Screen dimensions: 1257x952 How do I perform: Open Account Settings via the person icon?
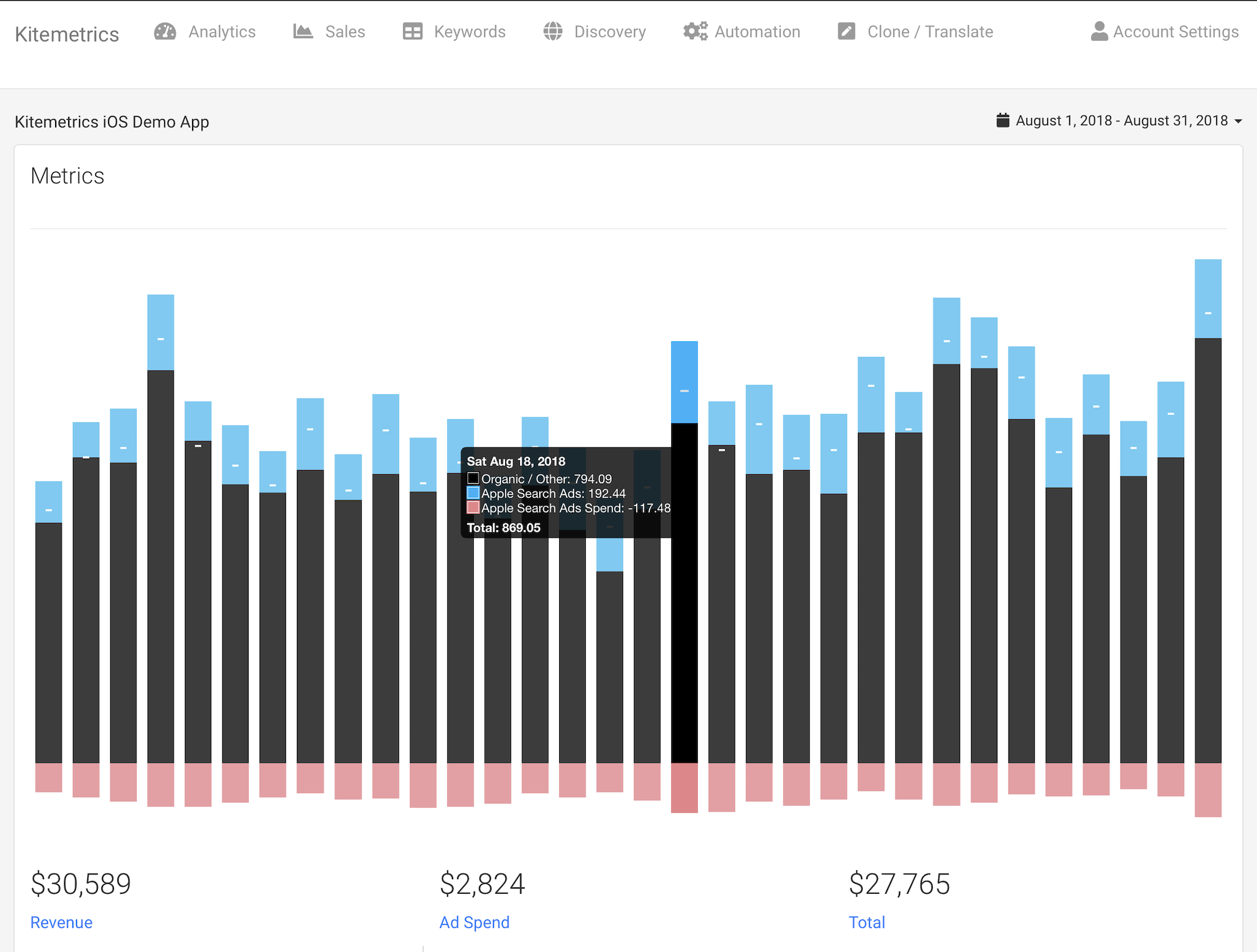pyautogui.click(x=1099, y=30)
